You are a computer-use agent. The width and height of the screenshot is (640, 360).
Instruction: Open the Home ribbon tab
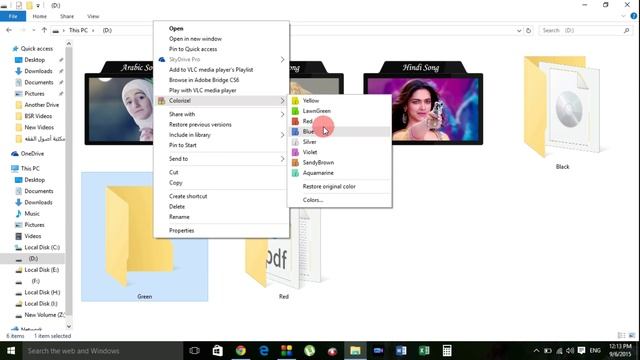tap(40, 16)
